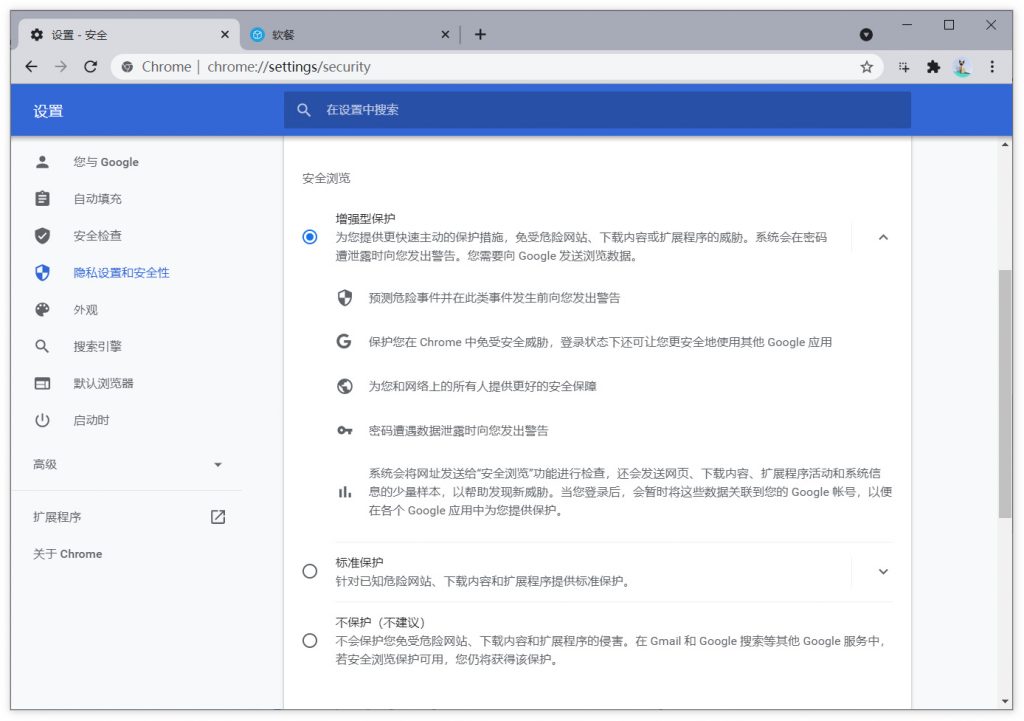Select the 增强型保护 radio button
The width and height of the screenshot is (1024, 721).
tap(310, 237)
